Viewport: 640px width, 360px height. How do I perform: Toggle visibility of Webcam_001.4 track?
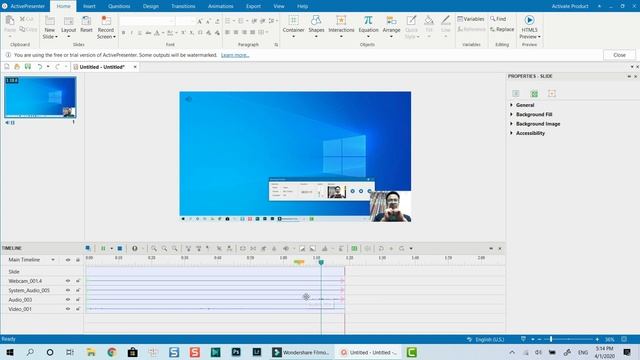pos(68,281)
